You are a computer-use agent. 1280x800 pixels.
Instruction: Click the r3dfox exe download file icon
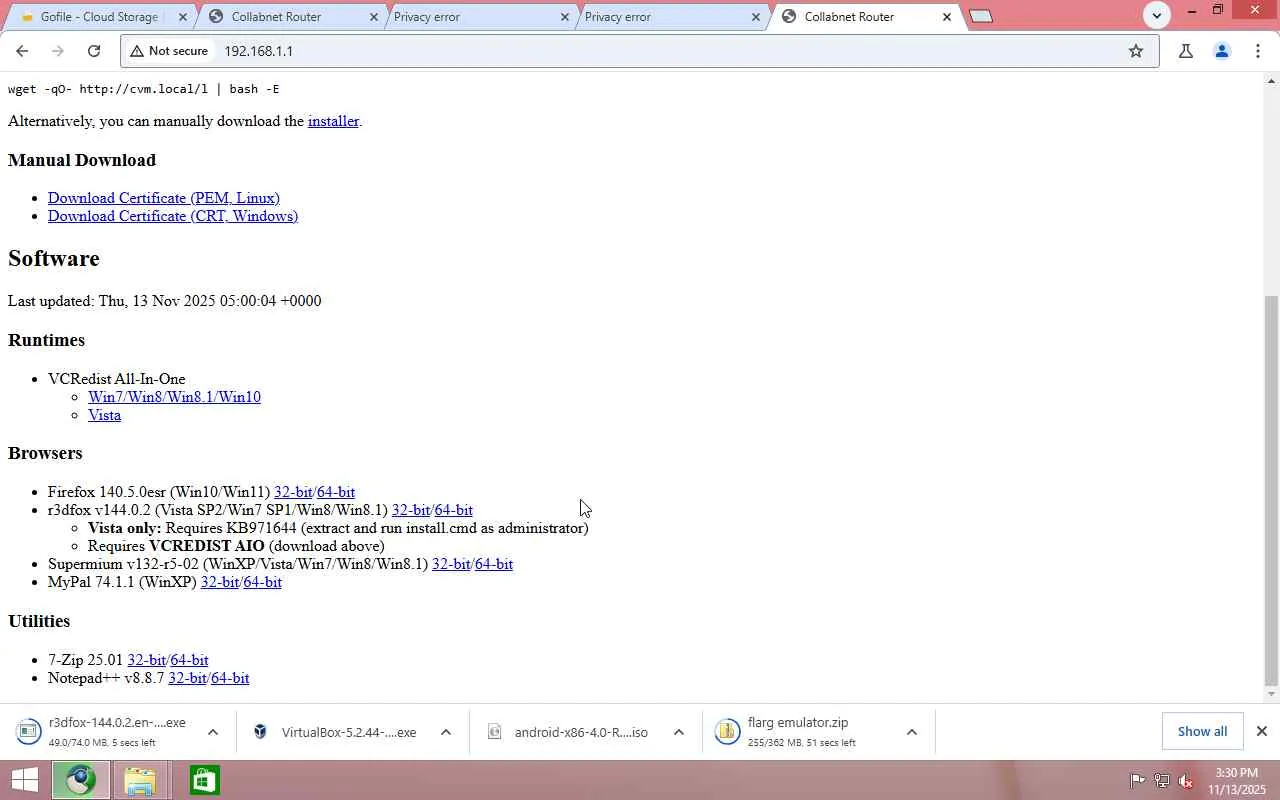(29, 732)
